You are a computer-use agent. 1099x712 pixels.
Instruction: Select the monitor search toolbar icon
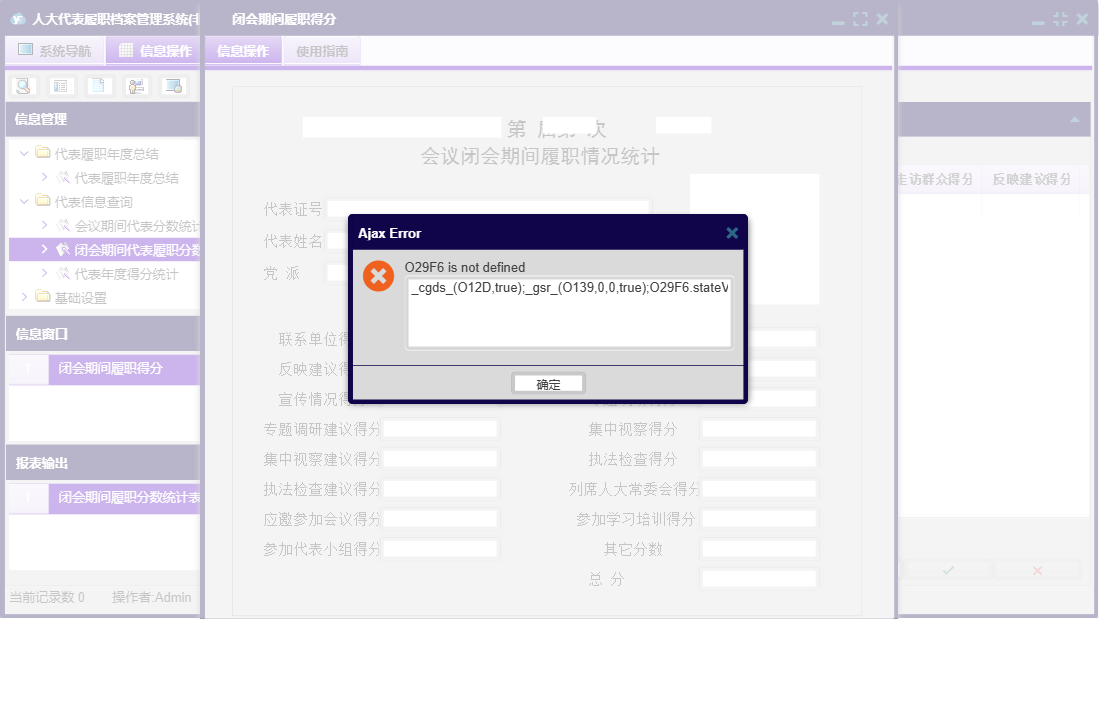coord(174,85)
